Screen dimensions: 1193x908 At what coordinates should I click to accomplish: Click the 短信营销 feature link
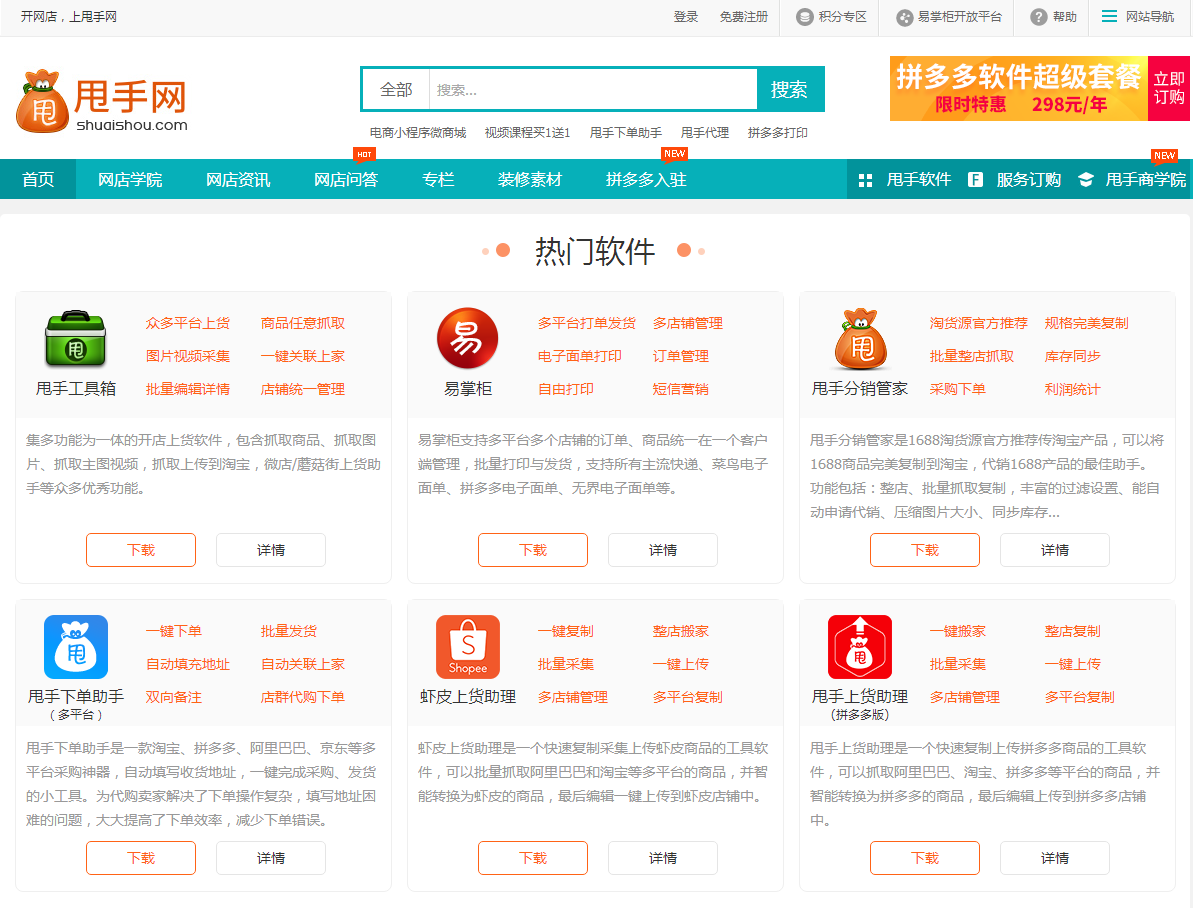(x=680, y=389)
